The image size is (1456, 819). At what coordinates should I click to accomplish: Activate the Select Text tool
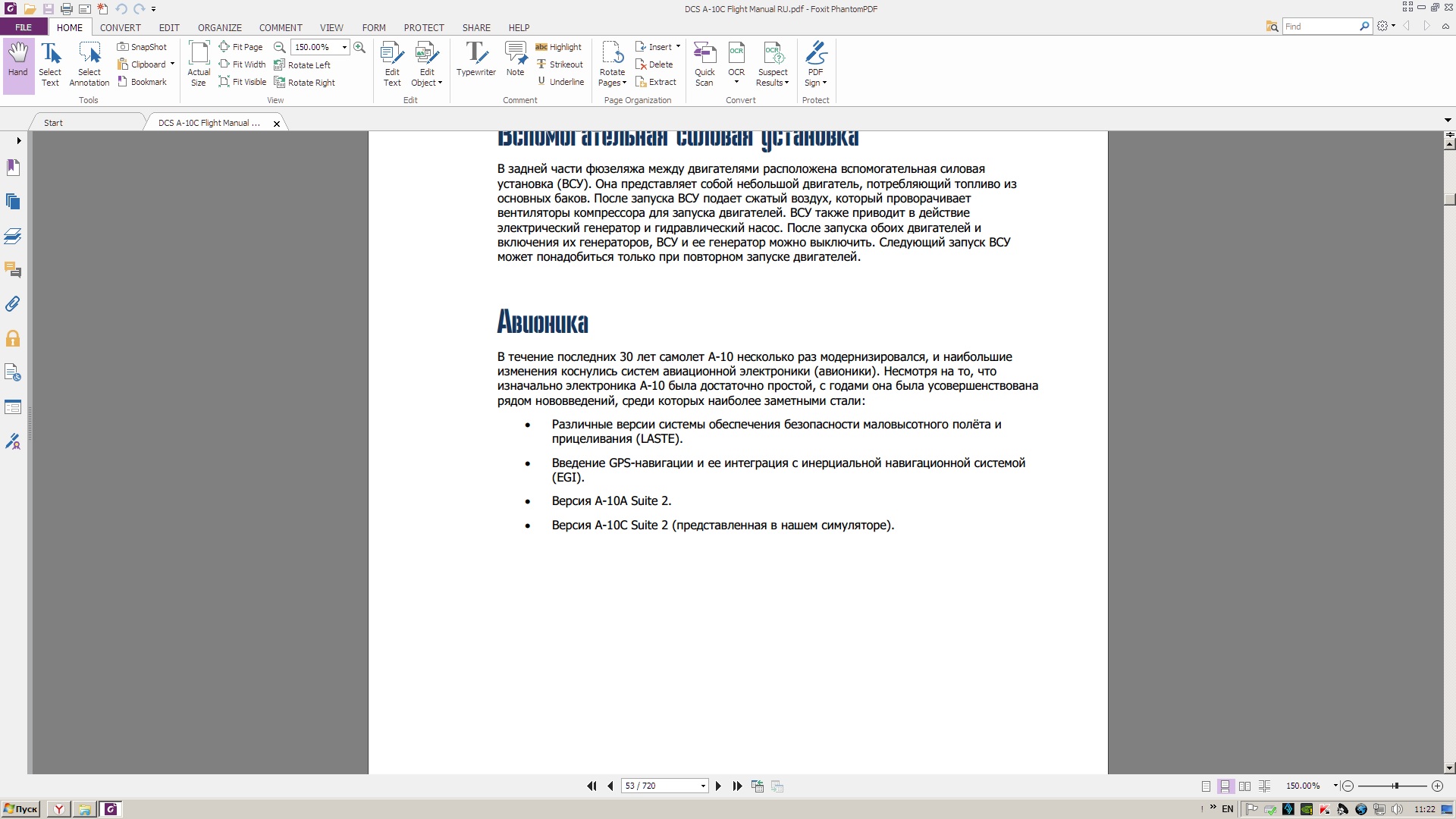pos(50,65)
